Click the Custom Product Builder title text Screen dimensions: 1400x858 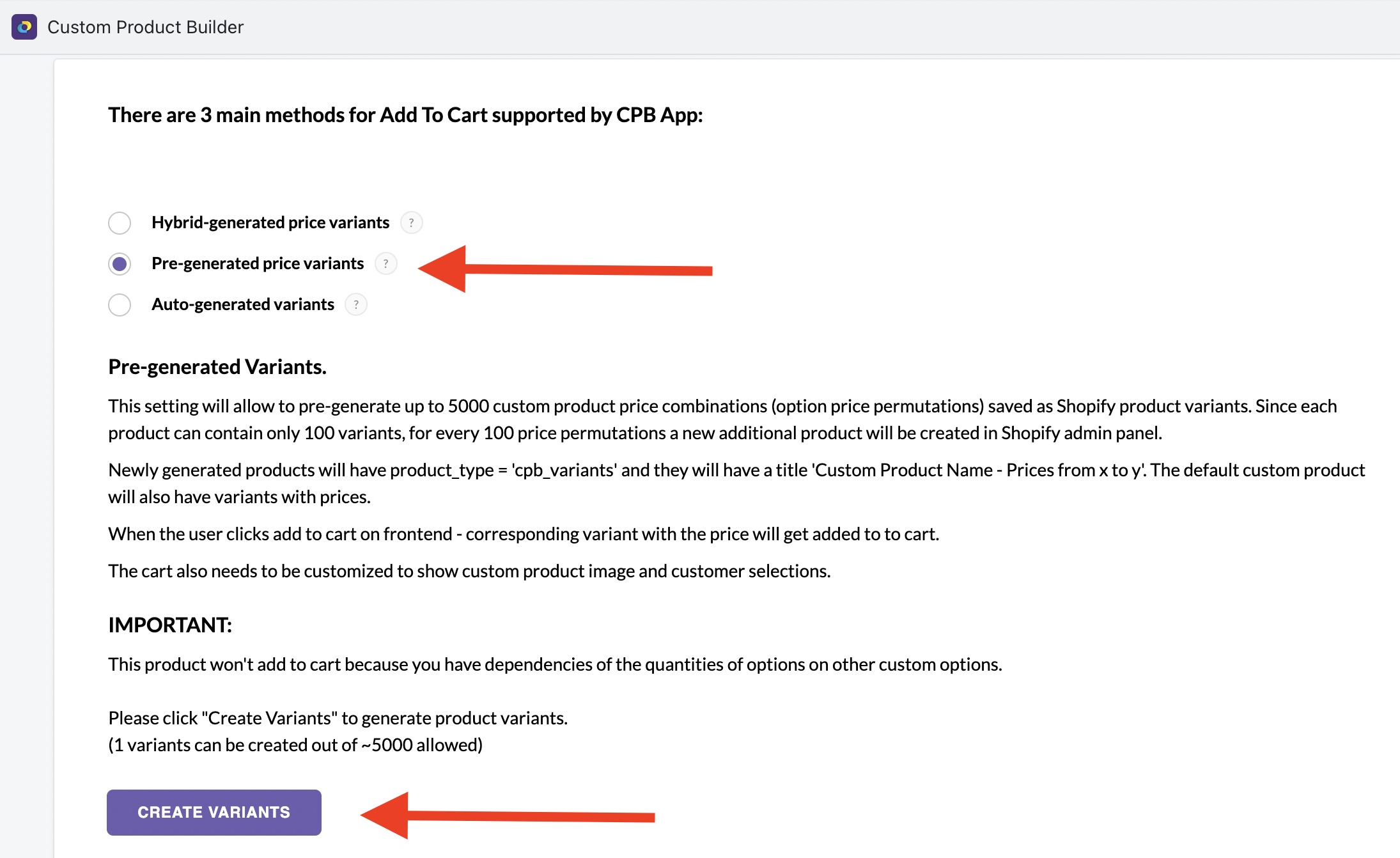click(146, 27)
